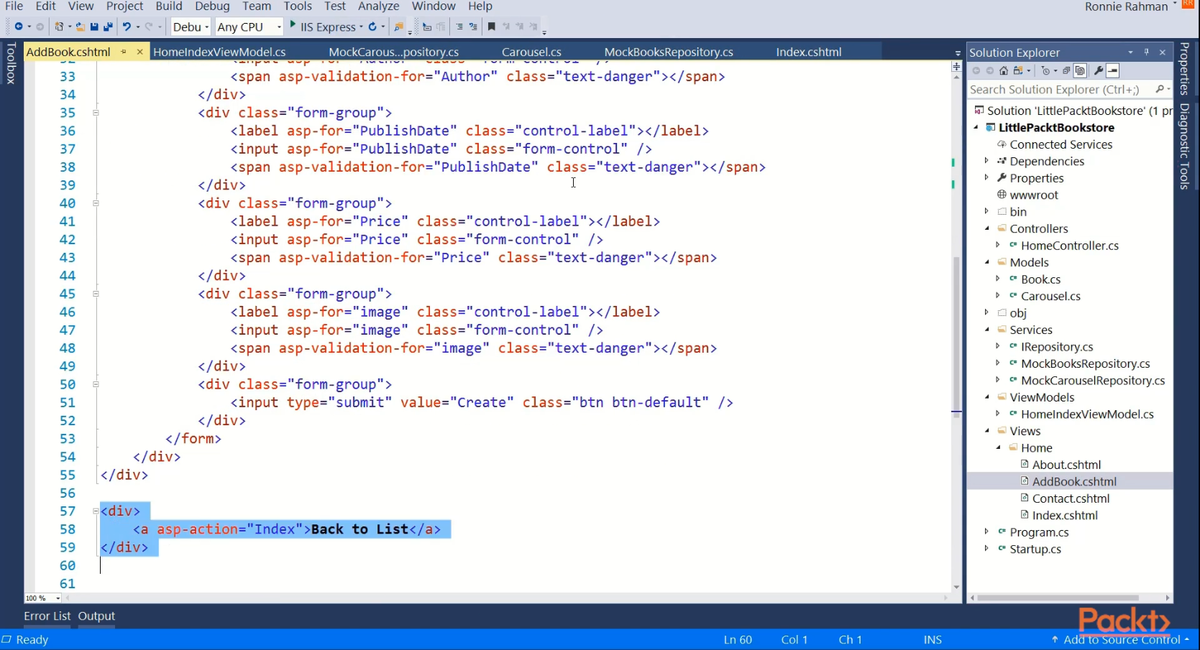Click the Open File toolbar icon

coord(80,26)
